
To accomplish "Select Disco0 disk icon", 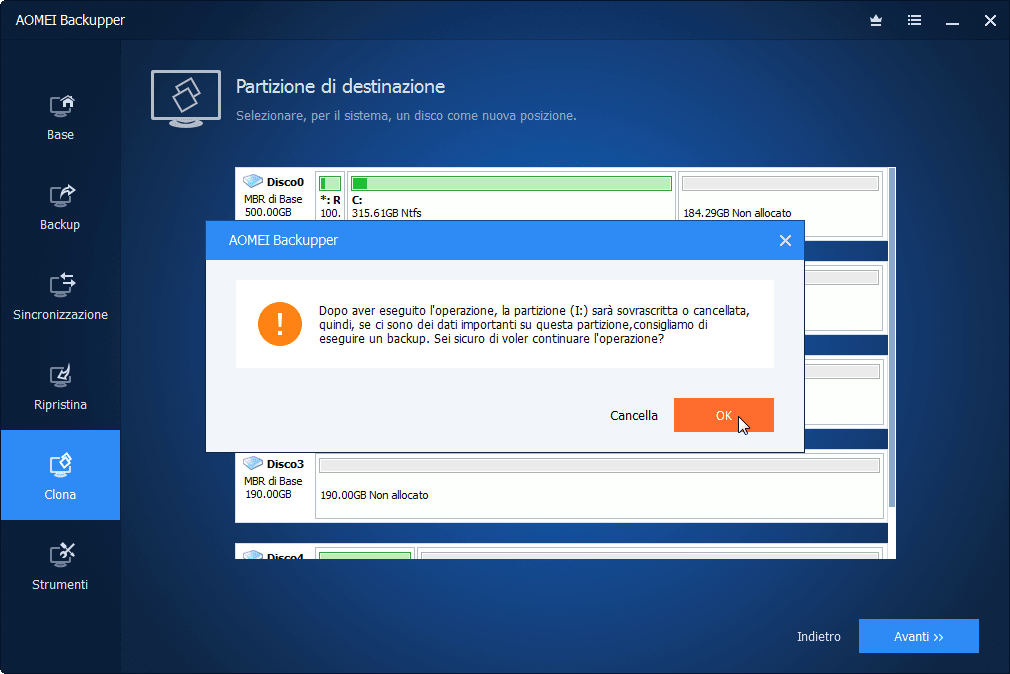I will click(253, 181).
